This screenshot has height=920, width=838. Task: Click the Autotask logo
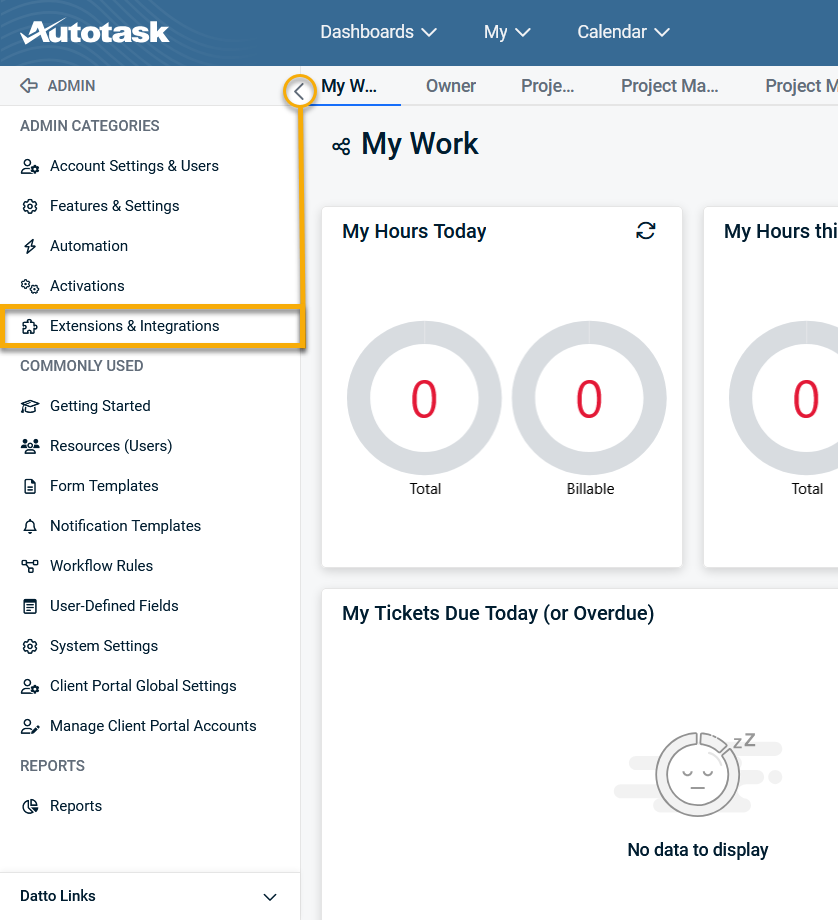95,32
